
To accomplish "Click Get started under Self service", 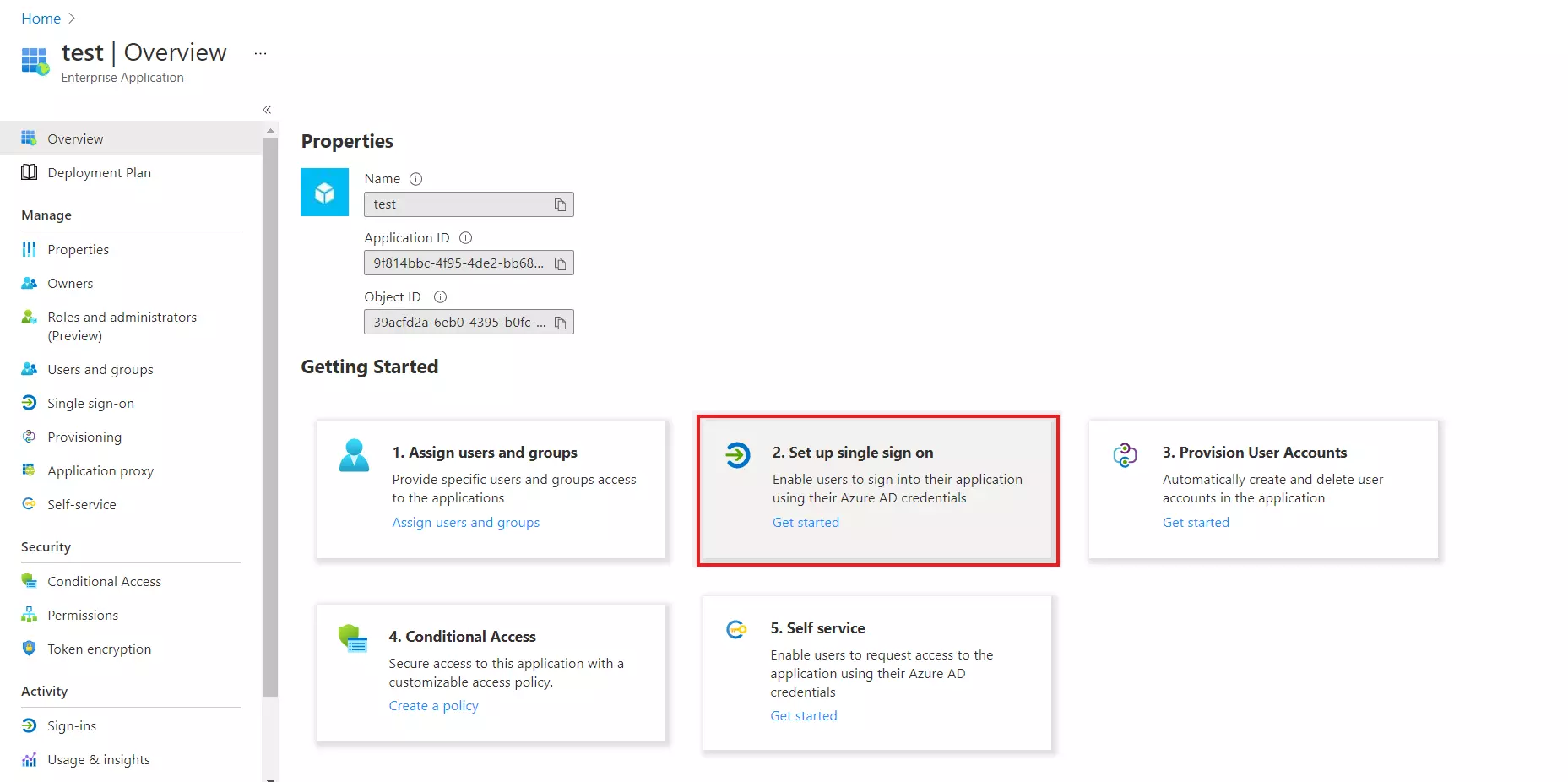I will [x=804, y=716].
